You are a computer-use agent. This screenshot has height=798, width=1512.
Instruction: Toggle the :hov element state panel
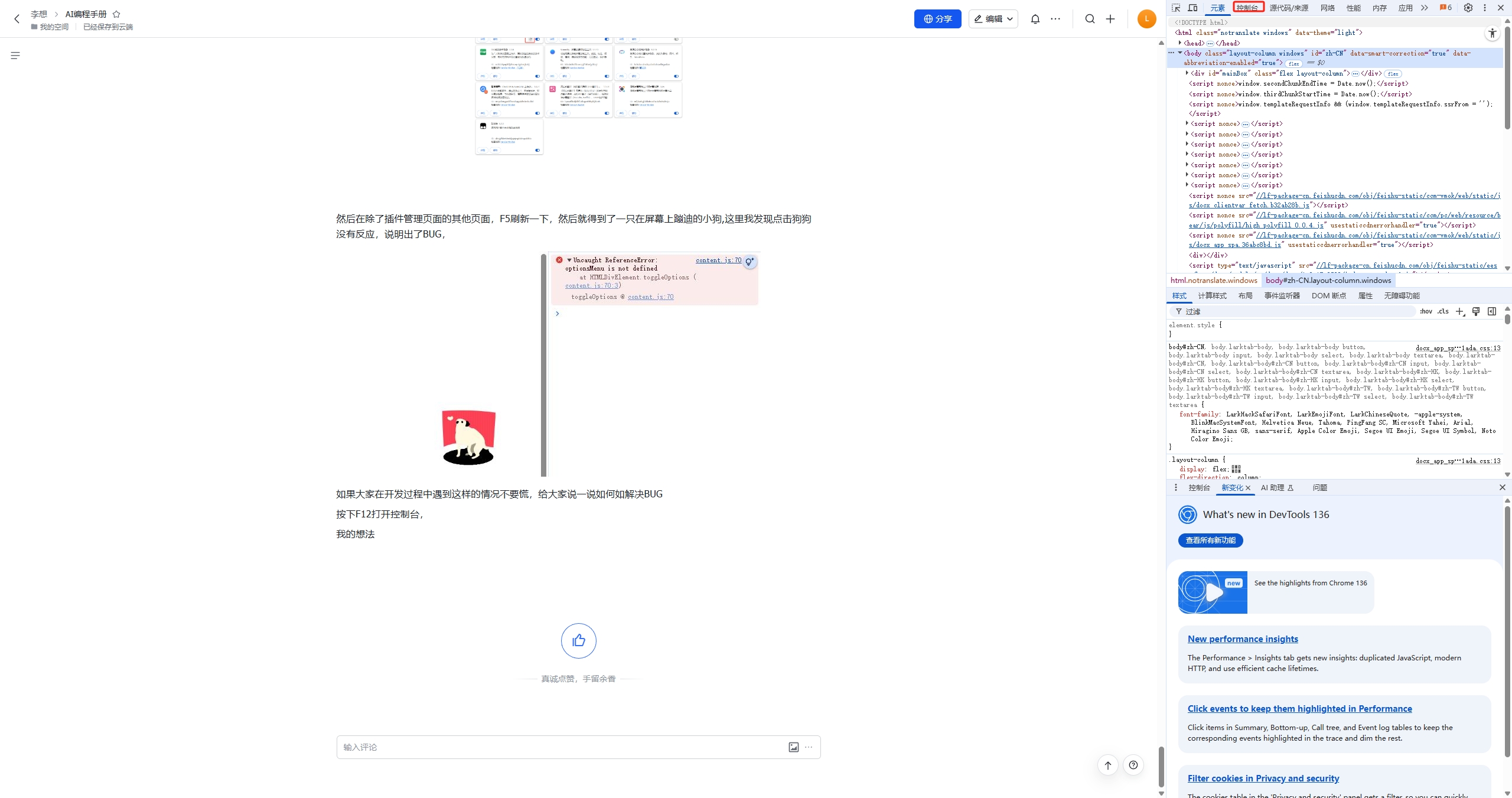(x=1426, y=311)
